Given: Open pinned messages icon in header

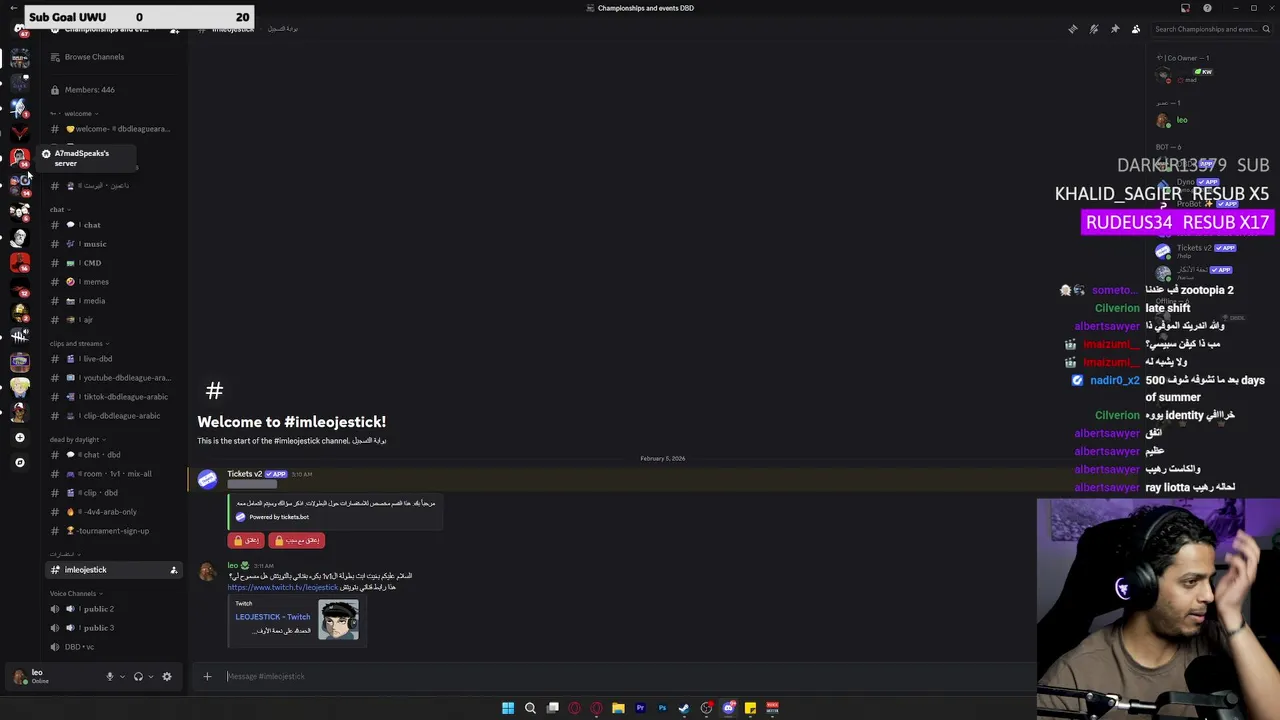Looking at the screenshot, I should (x=1115, y=29).
